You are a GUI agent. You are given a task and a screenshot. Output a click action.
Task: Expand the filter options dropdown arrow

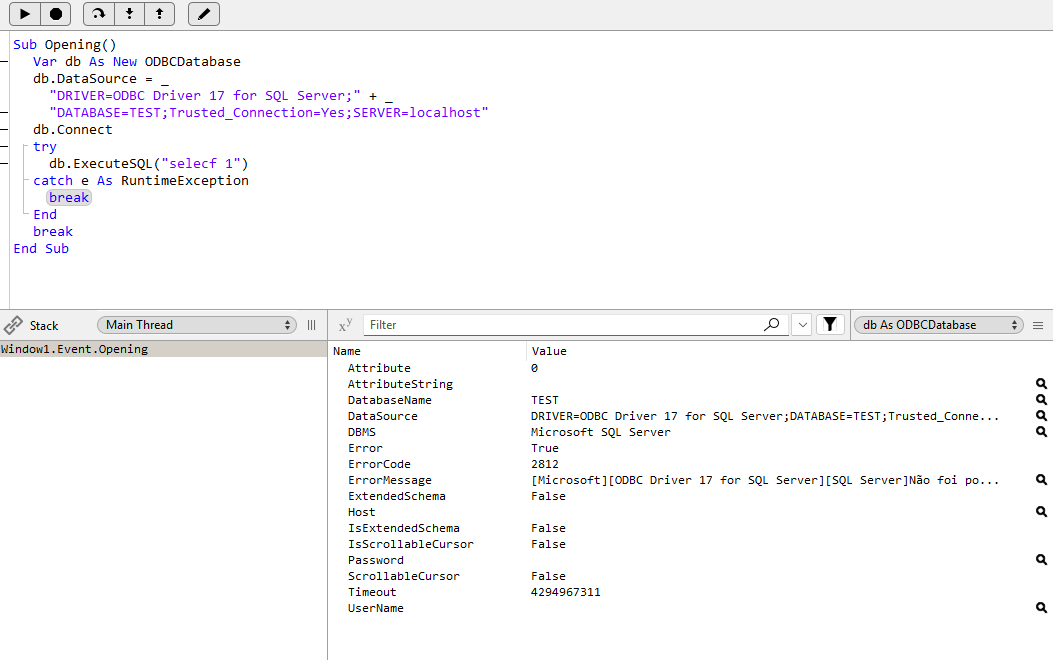point(801,325)
